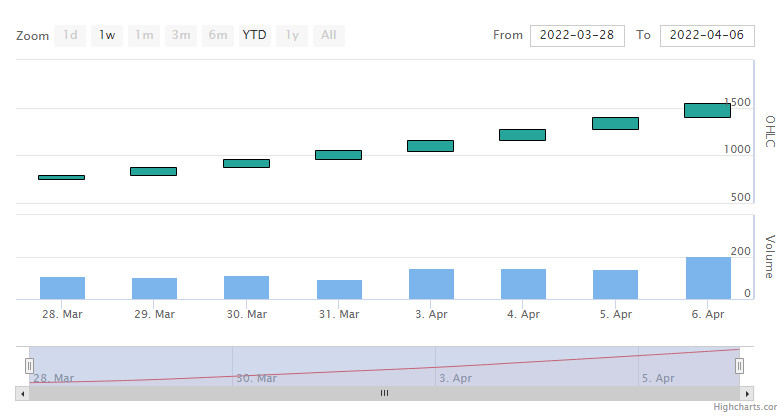The image size is (777, 419).
Task: Click the From date input field
Action: [577, 36]
